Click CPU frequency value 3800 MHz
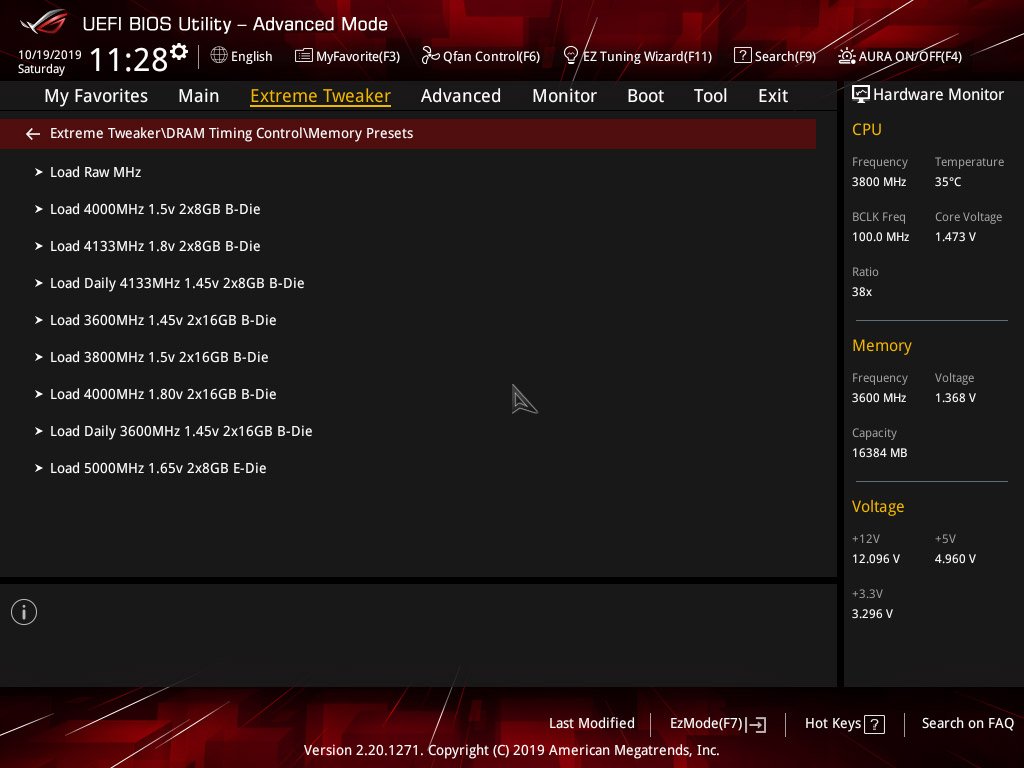Viewport: 1024px width, 768px height. 878,182
